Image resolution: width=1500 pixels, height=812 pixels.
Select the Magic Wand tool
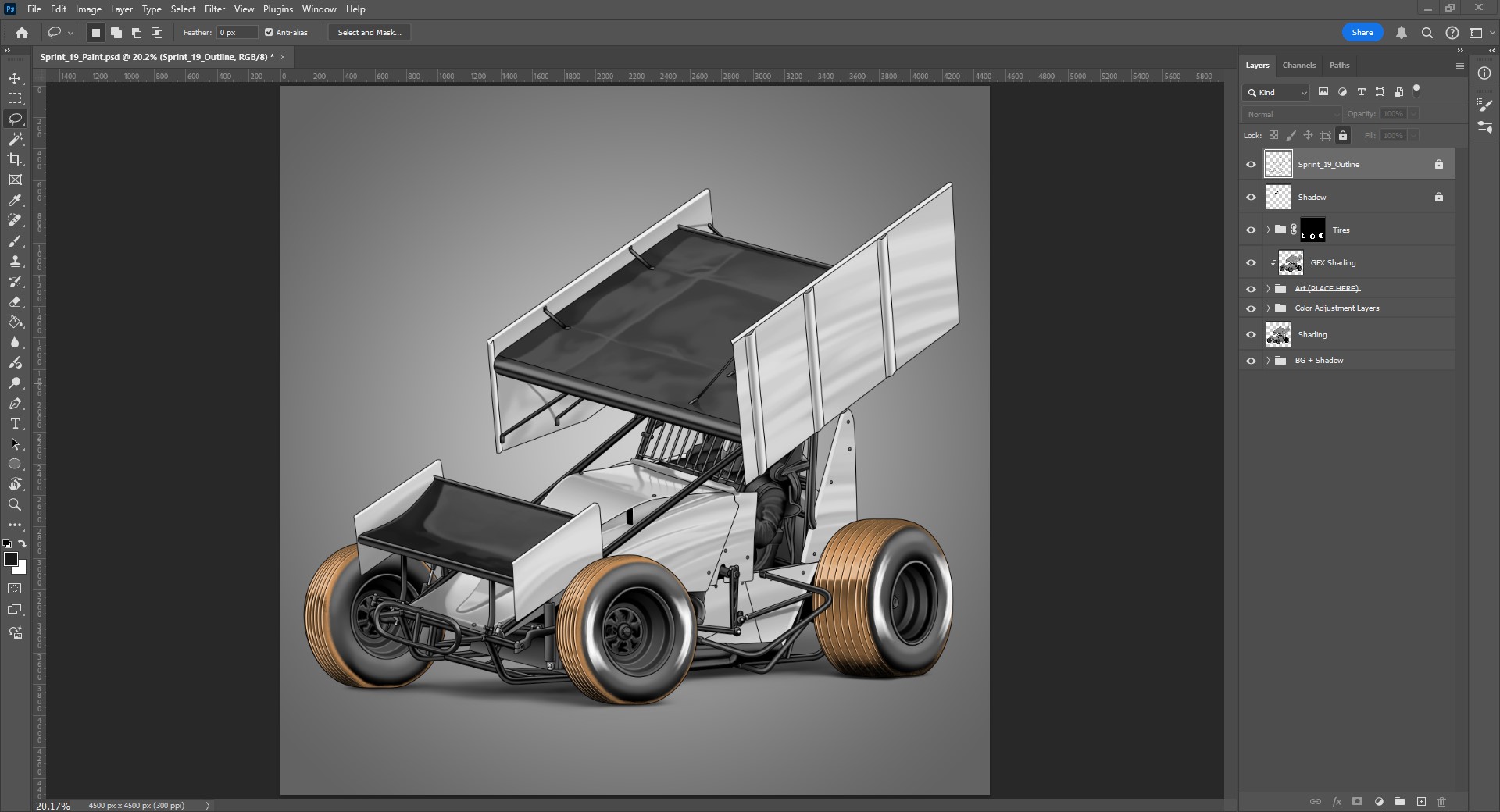pyautogui.click(x=15, y=139)
